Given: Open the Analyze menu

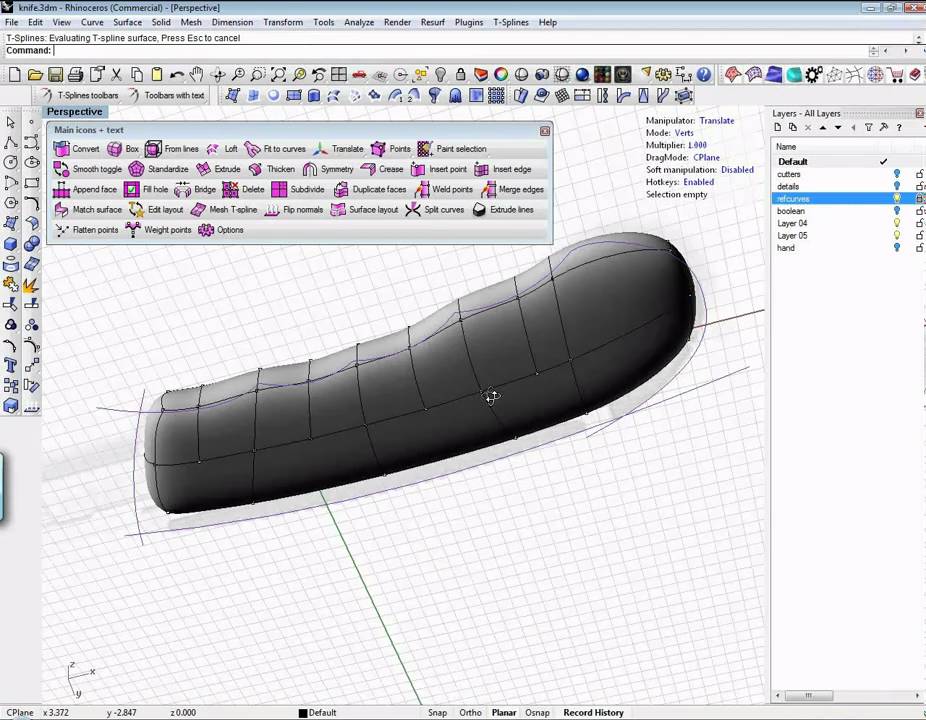Looking at the screenshot, I should coord(359,22).
